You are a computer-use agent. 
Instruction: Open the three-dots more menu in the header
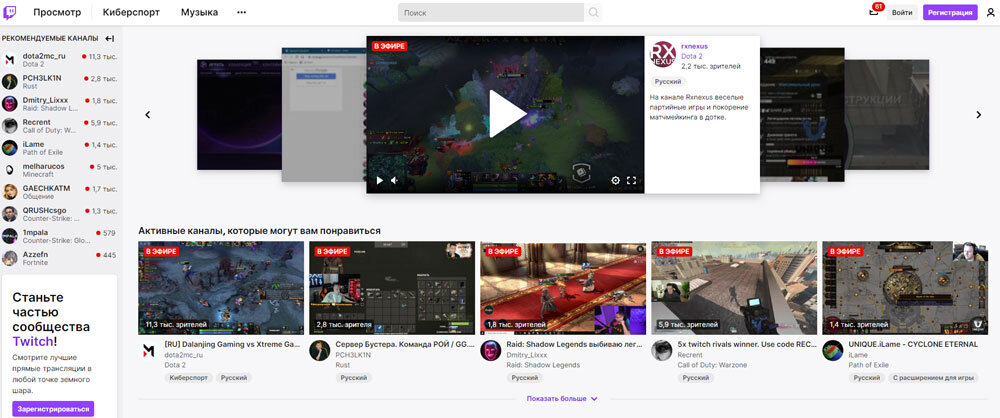[241, 12]
